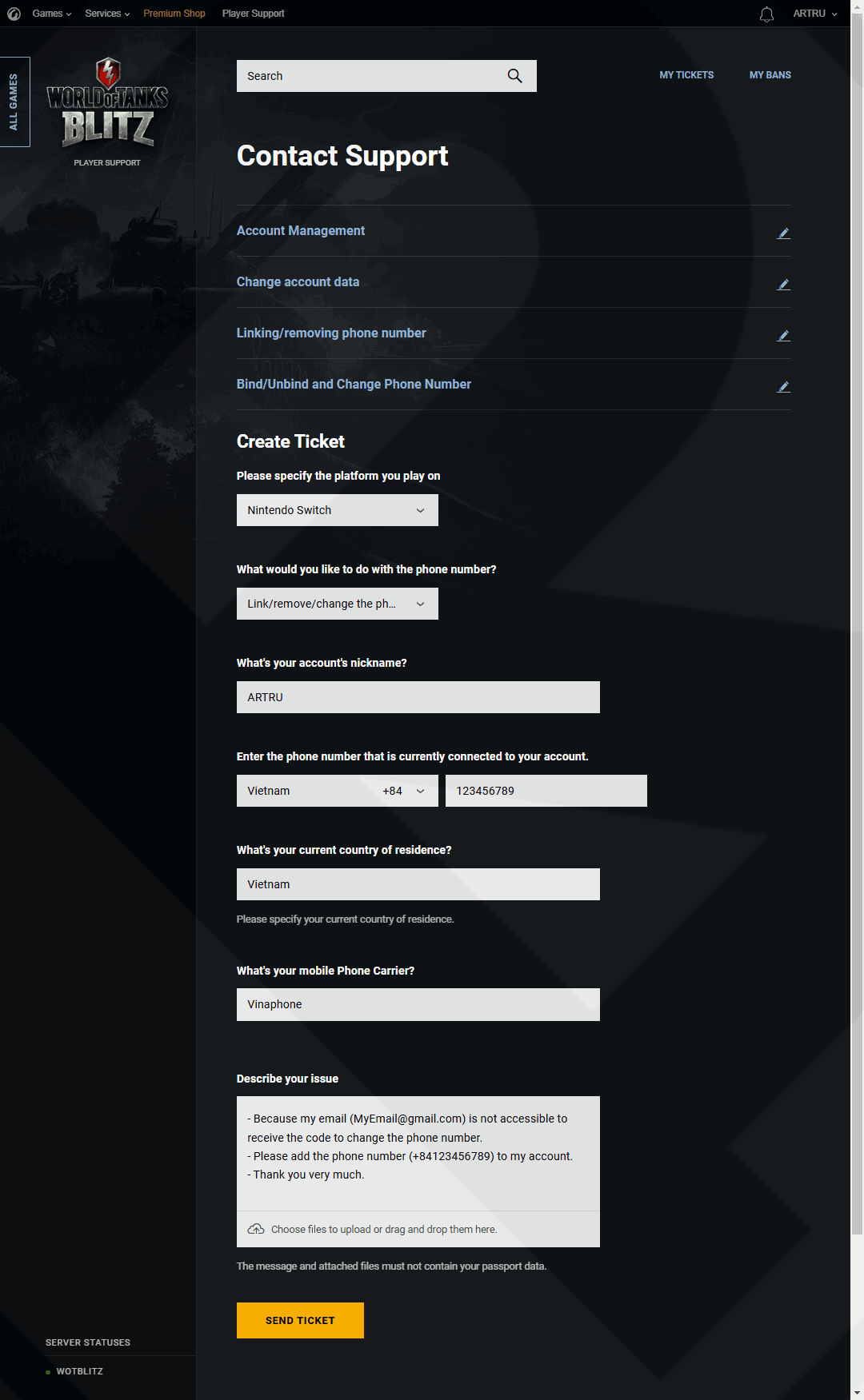Click the Account Management link

tap(301, 230)
